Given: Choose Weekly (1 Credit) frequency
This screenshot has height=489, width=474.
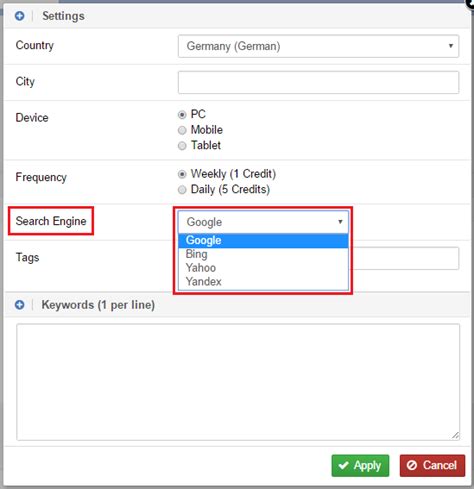Looking at the screenshot, I should click(182, 174).
